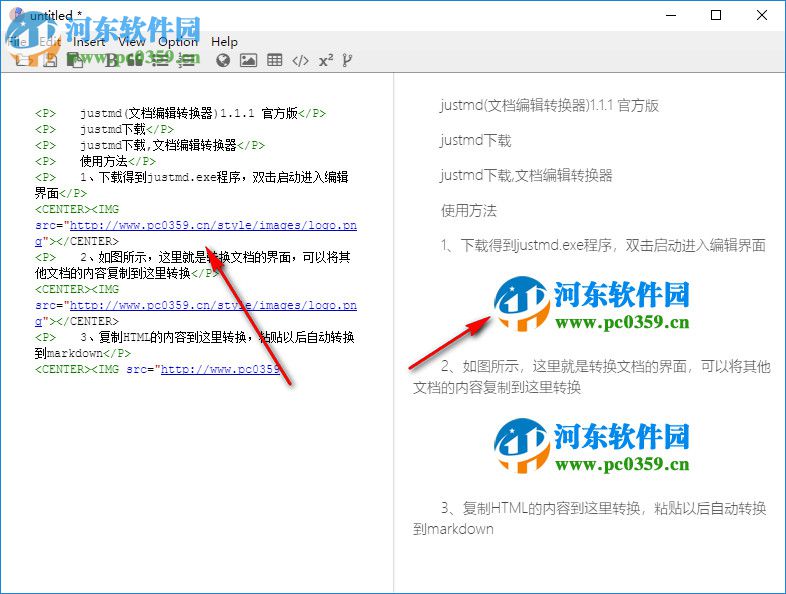Click preview paragraph '3、复制HTML的内容到这里转换'

pos(590,518)
